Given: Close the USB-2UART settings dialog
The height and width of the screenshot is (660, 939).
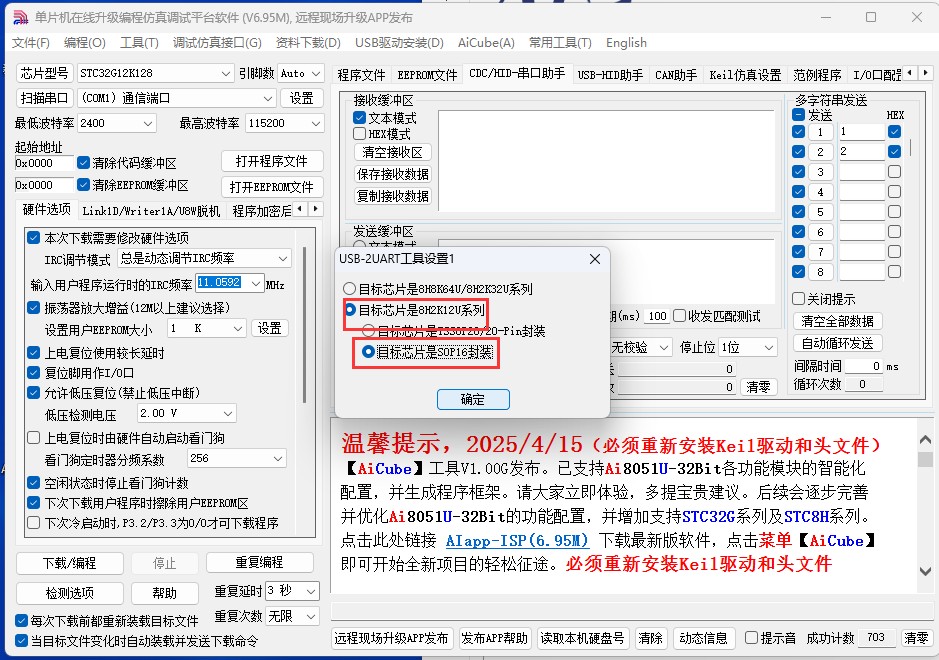Looking at the screenshot, I should point(594,259).
